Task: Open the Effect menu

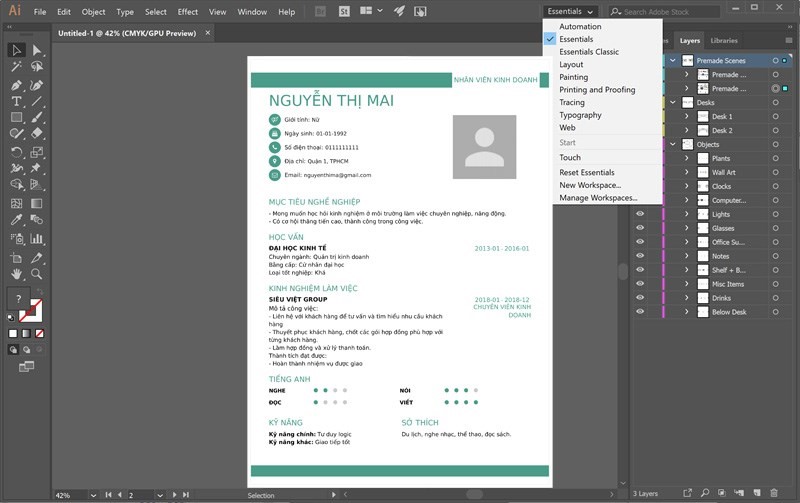Action: [188, 12]
